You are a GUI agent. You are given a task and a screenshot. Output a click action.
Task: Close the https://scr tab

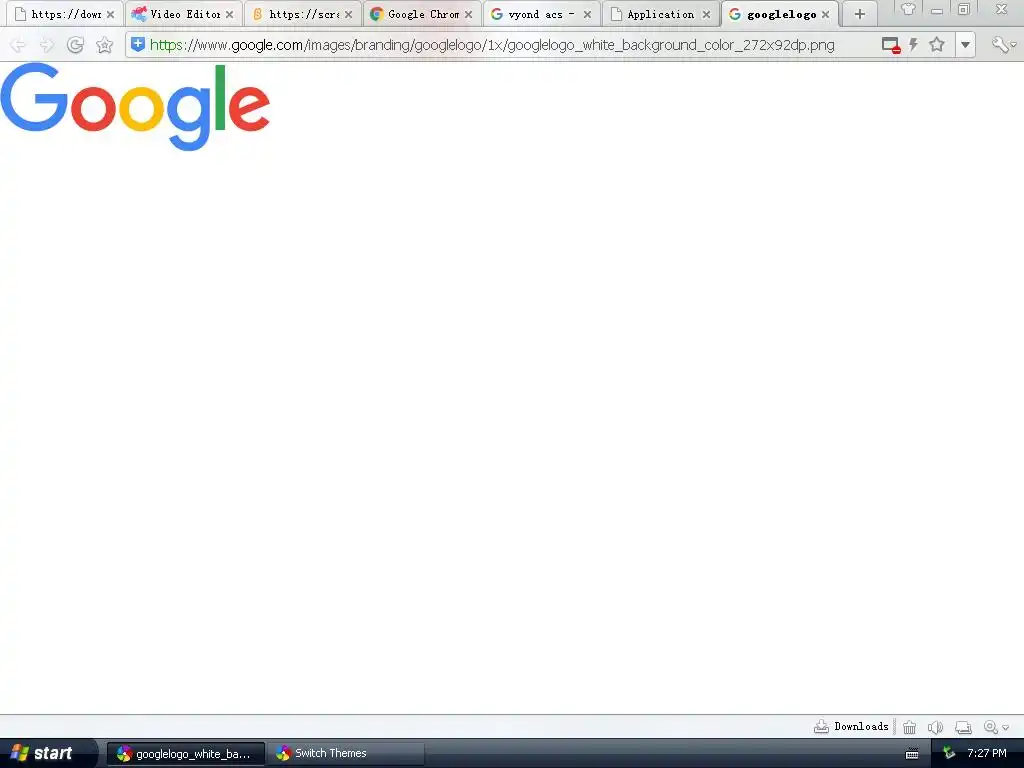pyautogui.click(x=349, y=14)
